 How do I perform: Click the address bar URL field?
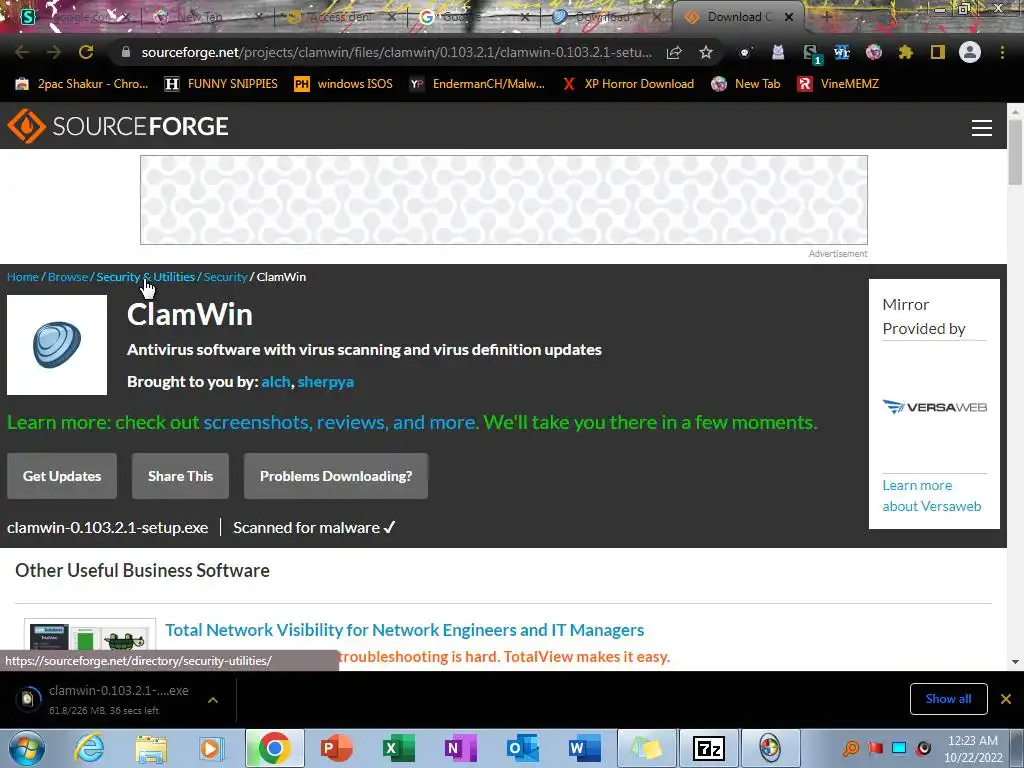point(396,52)
